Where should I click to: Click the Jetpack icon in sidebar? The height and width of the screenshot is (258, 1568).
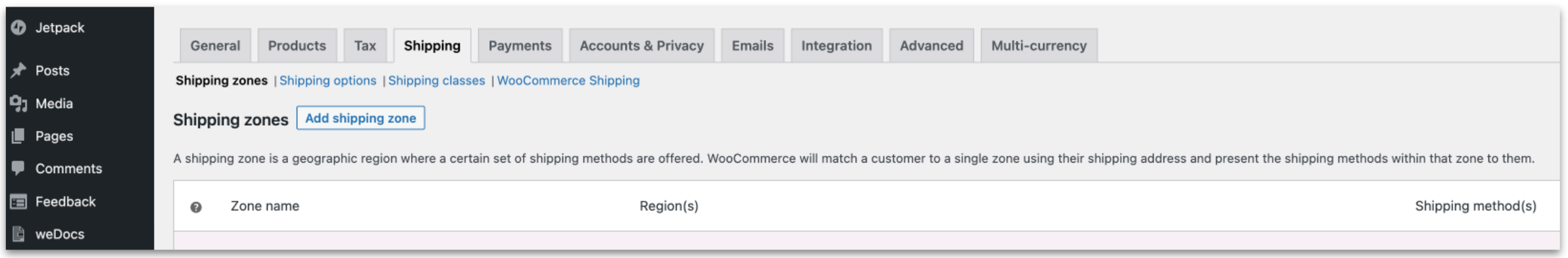pyautogui.click(x=18, y=27)
